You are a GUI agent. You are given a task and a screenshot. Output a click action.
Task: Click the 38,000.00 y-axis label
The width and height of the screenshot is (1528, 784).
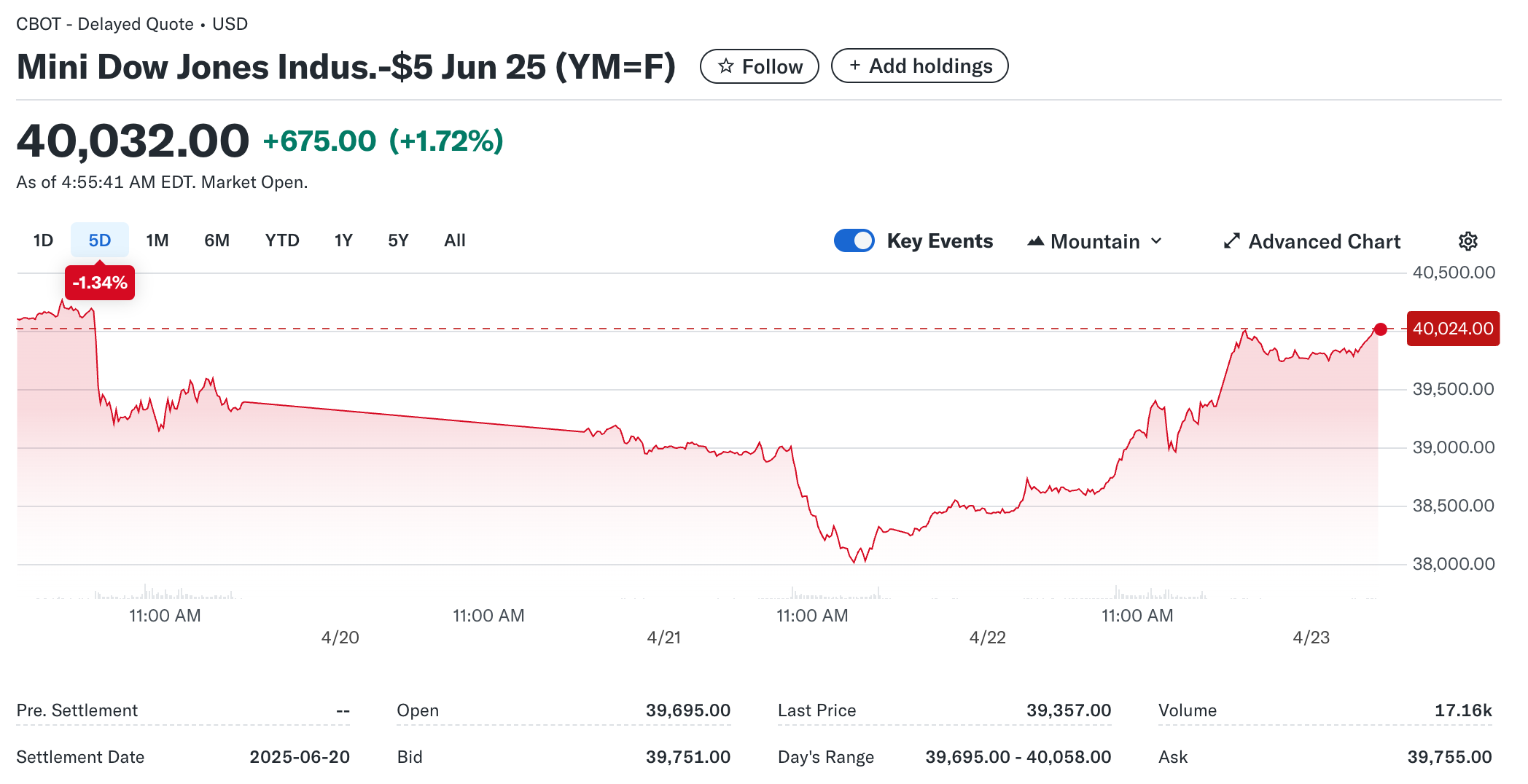pyautogui.click(x=1454, y=564)
